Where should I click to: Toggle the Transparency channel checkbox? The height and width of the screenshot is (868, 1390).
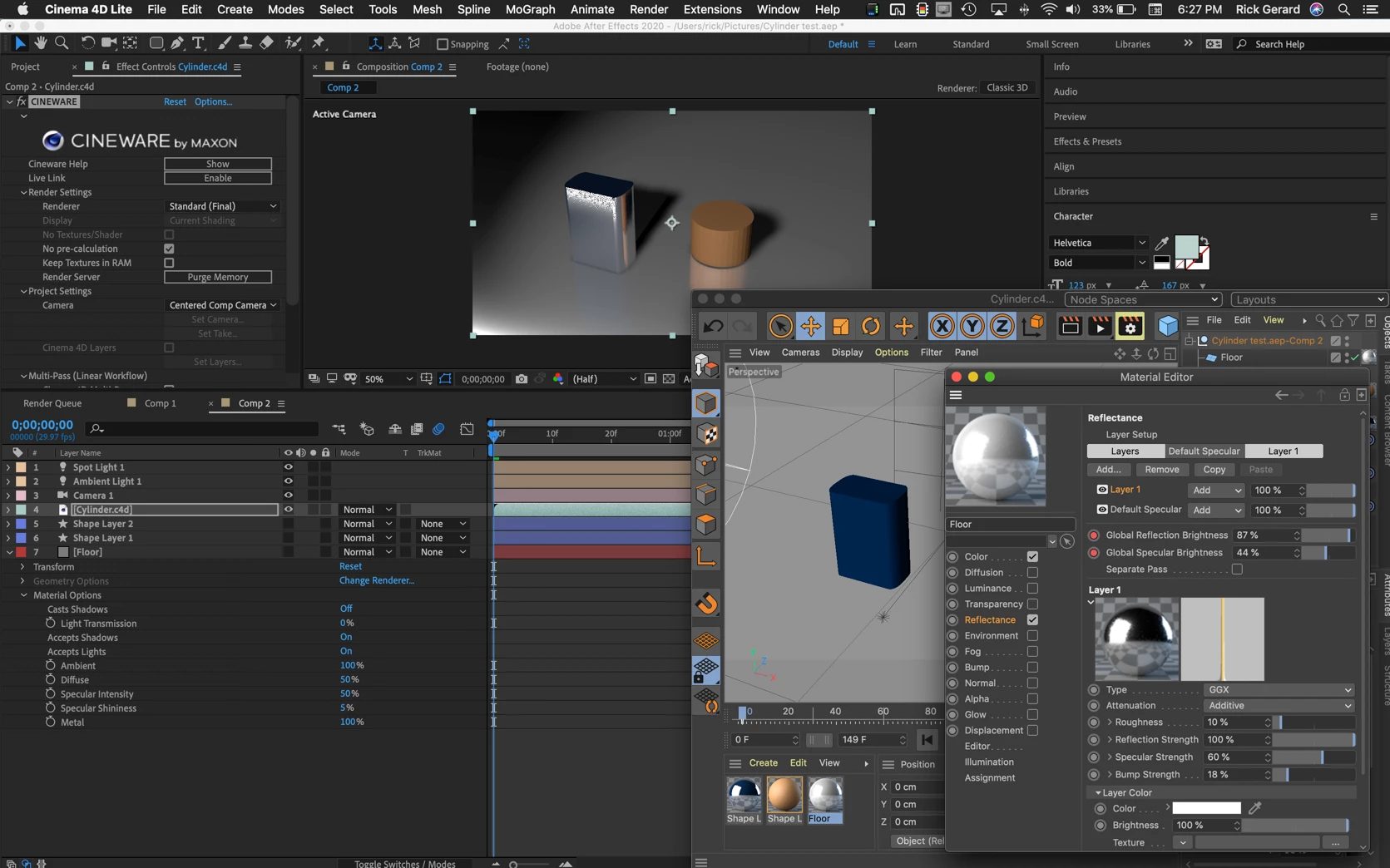tap(1032, 604)
